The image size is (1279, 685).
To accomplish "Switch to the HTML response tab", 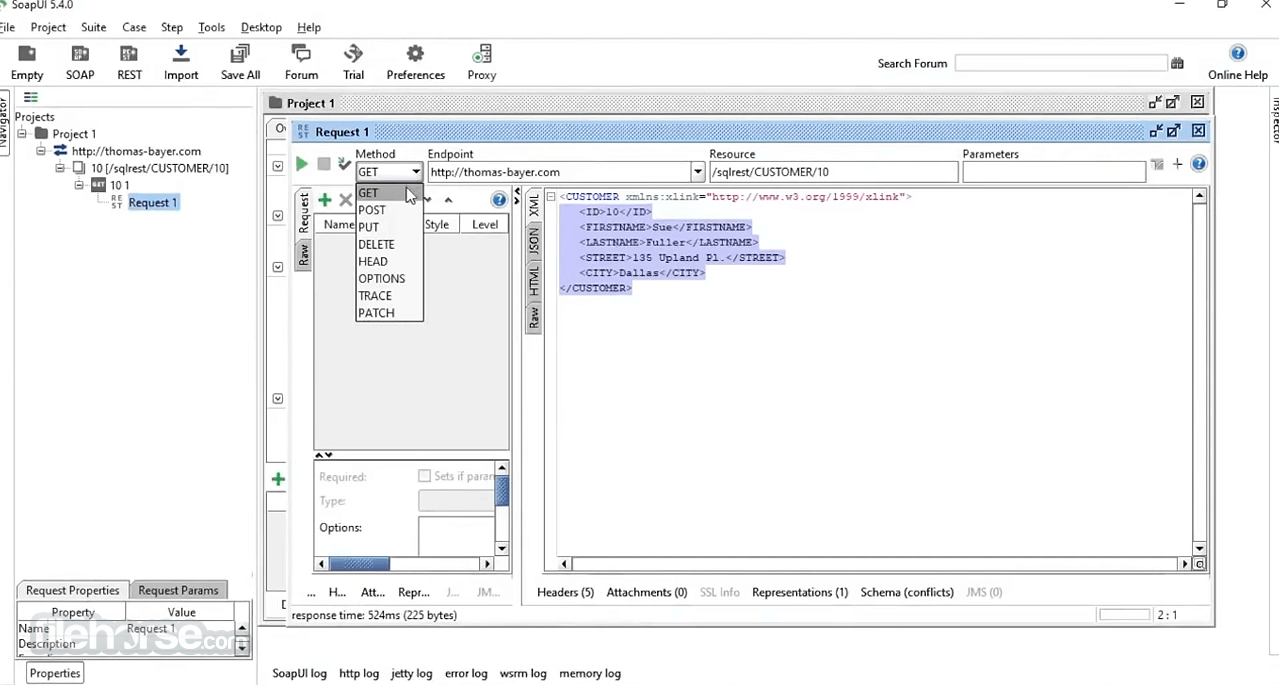I will pos(534,280).
